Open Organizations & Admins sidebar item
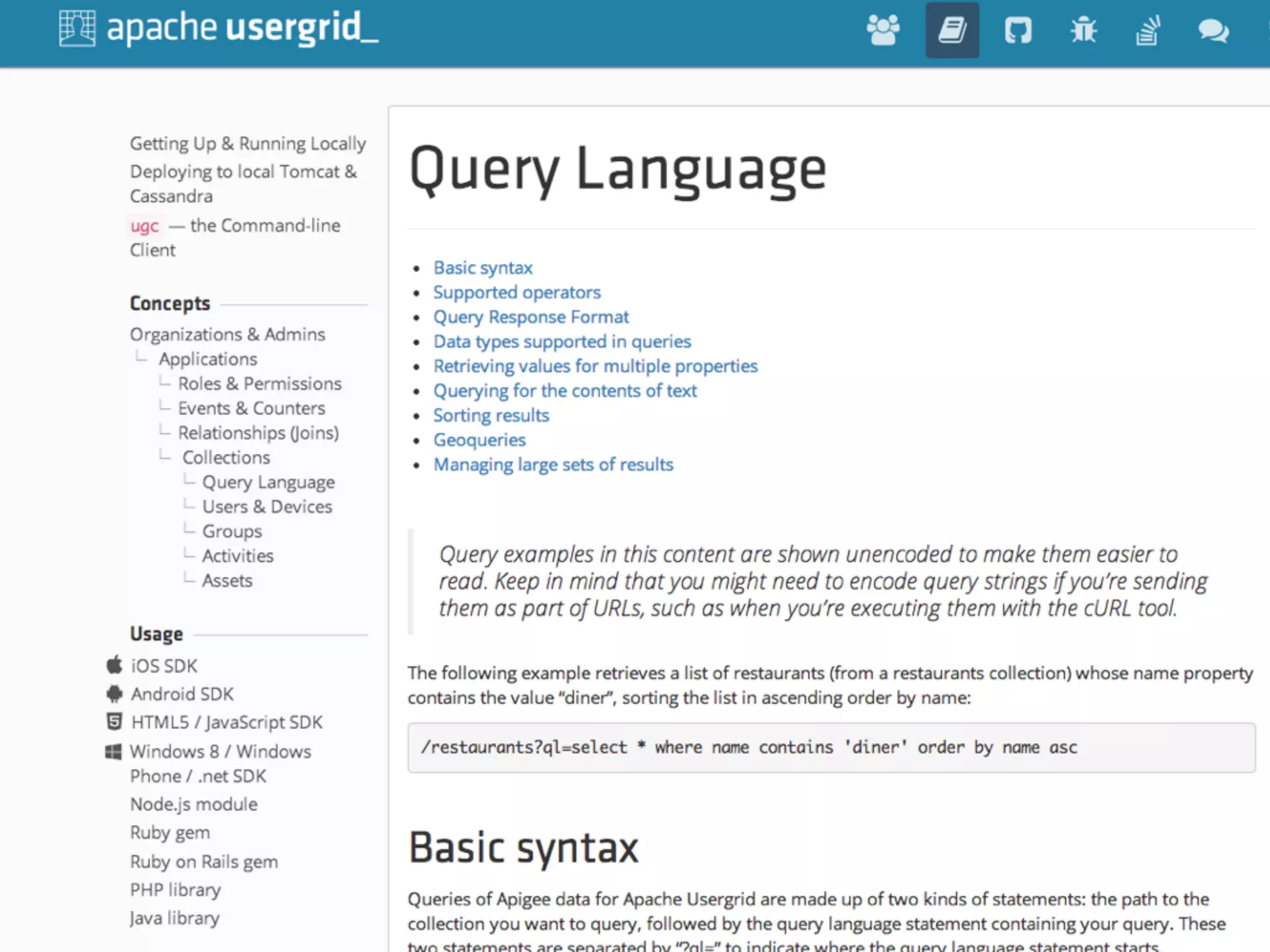 [227, 335]
